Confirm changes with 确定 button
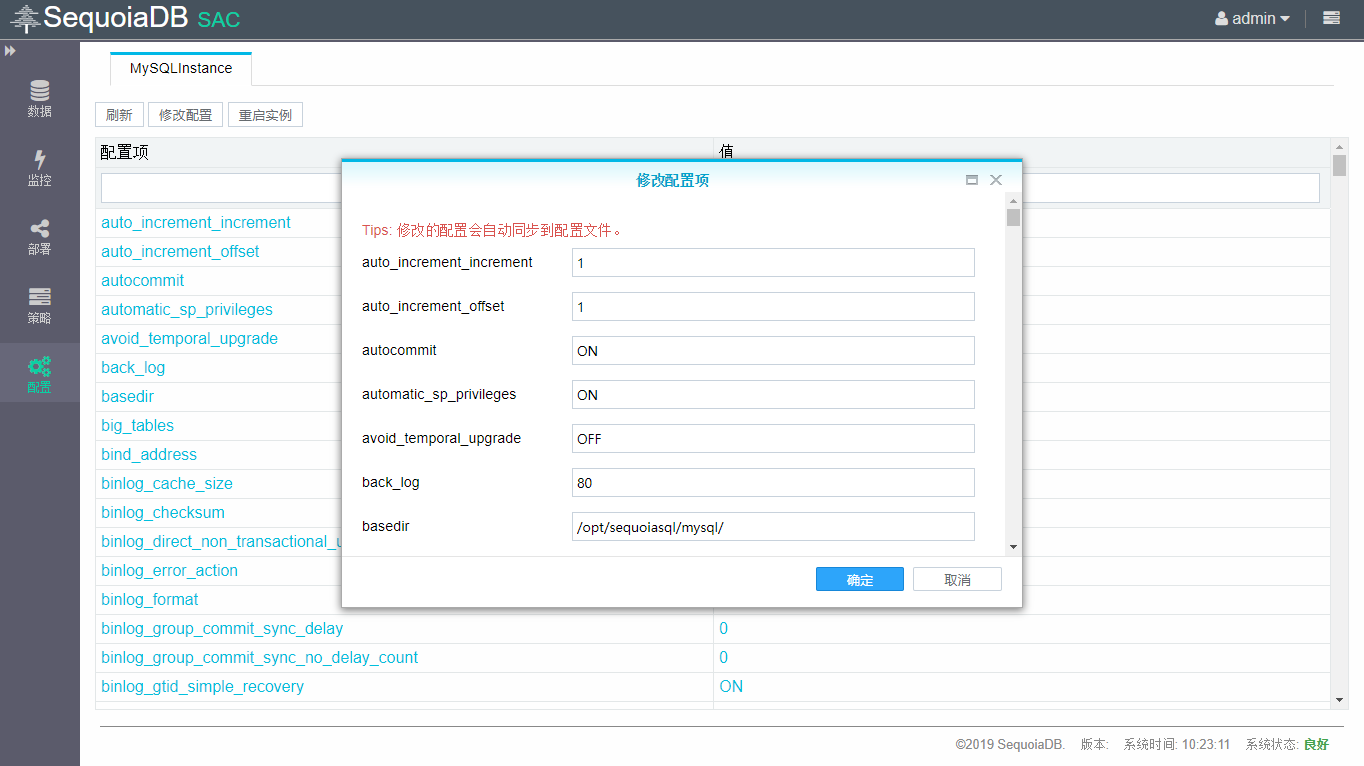This screenshot has width=1364, height=766. [860, 580]
